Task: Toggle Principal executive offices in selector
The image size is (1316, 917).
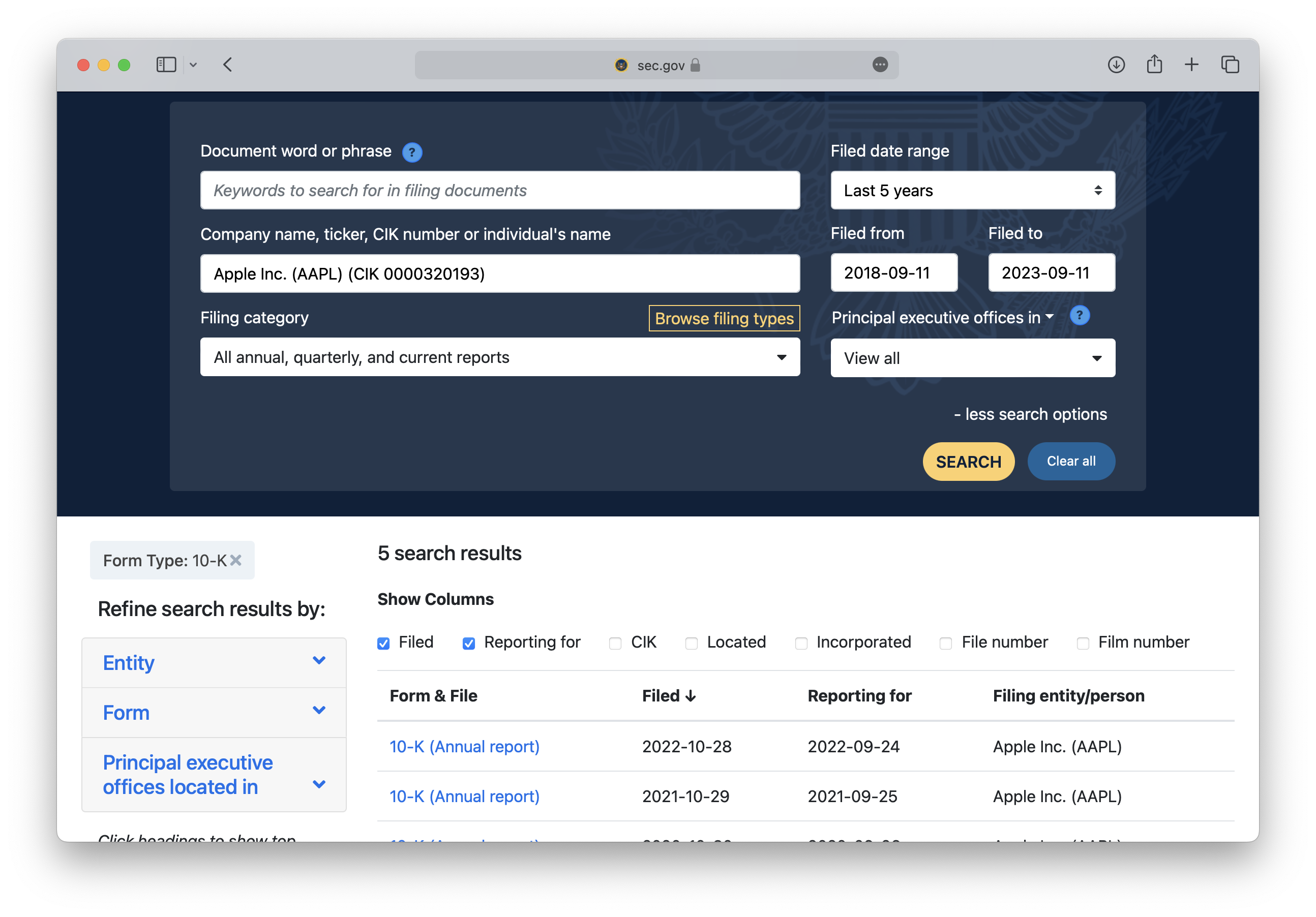Action: [x=943, y=318]
